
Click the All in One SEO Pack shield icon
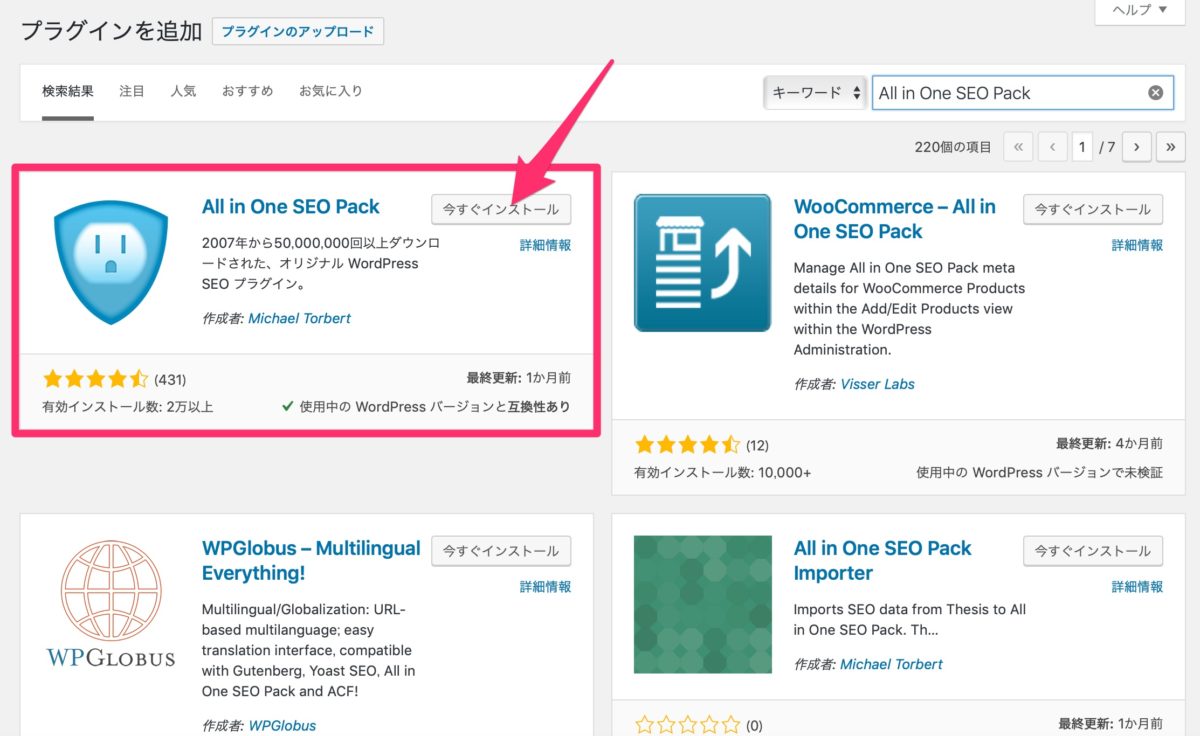pos(111,262)
